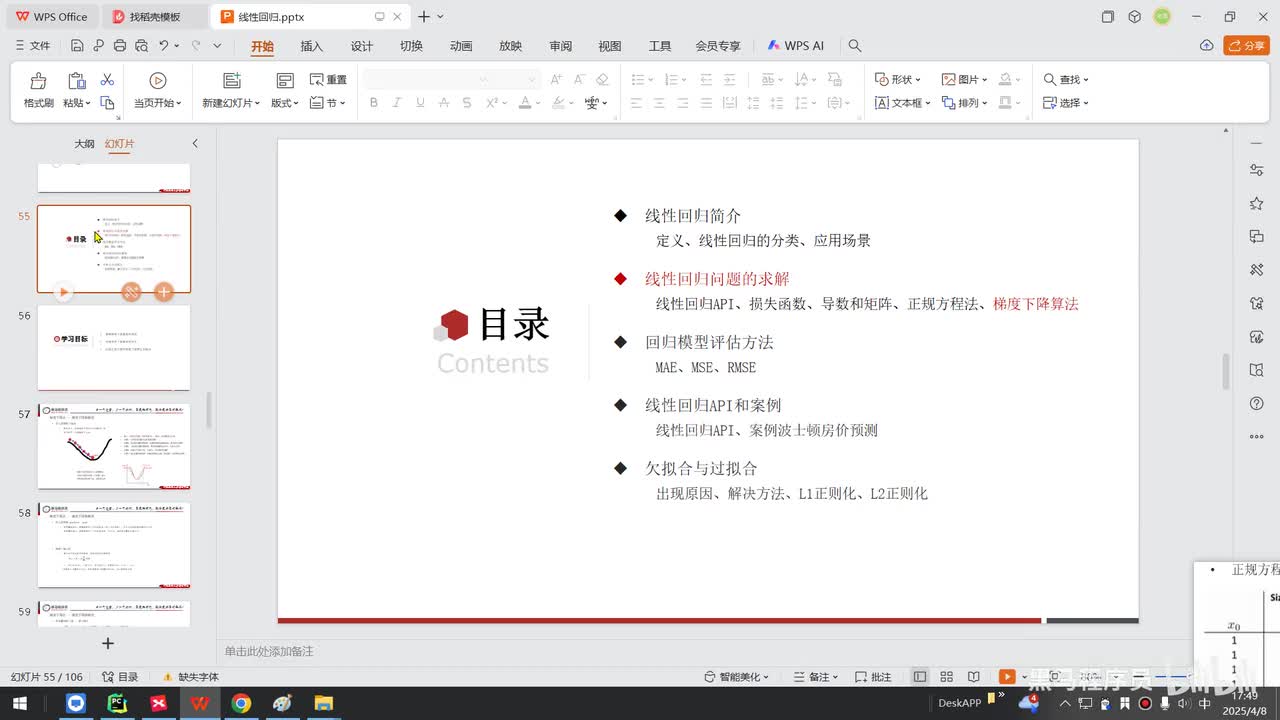Viewport: 1280px width, 720px height.
Task: Switch to the Outline (大纲) panel tab
Action: coord(84,144)
